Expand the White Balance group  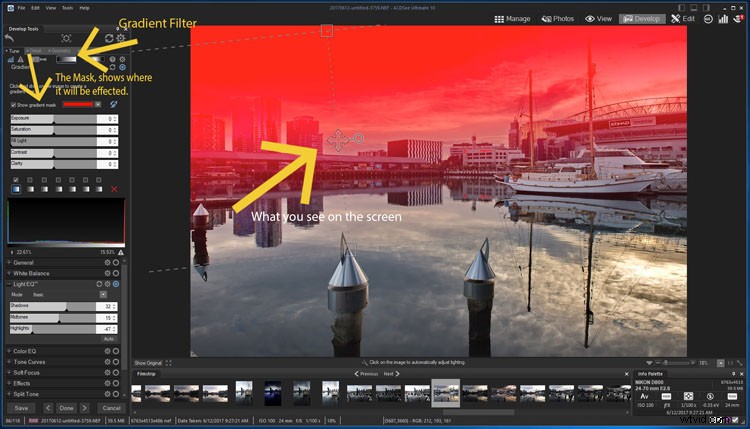point(9,273)
